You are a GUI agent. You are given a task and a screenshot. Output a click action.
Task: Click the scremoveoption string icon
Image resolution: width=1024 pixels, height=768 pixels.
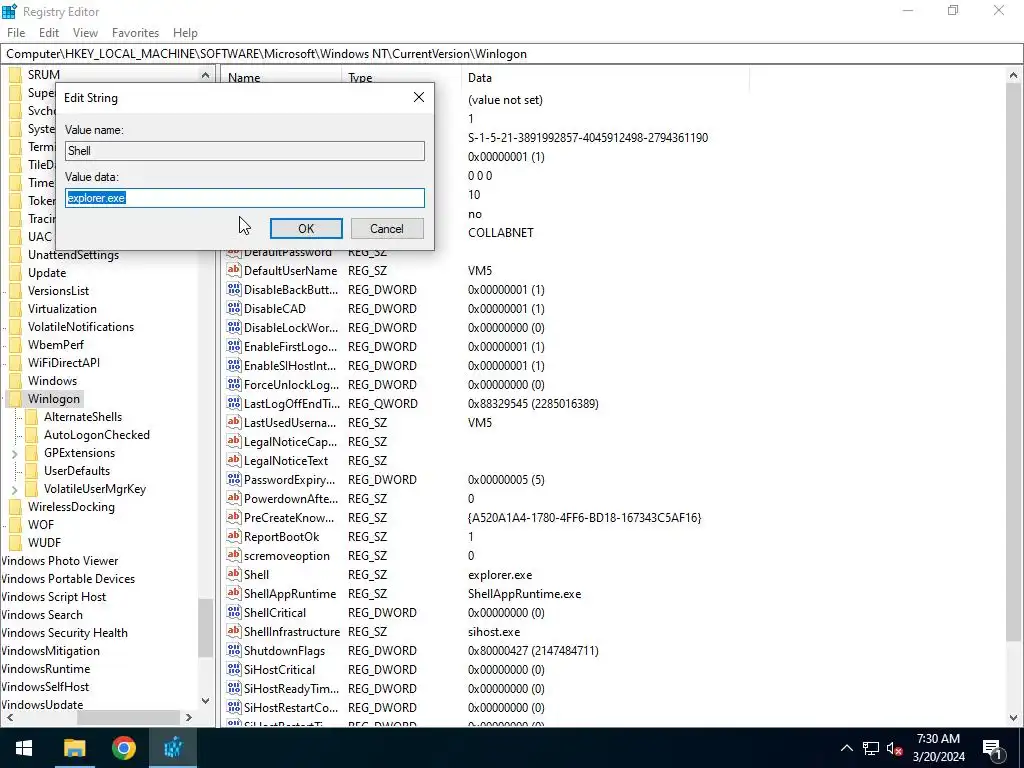pyautogui.click(x=234, y=555)
